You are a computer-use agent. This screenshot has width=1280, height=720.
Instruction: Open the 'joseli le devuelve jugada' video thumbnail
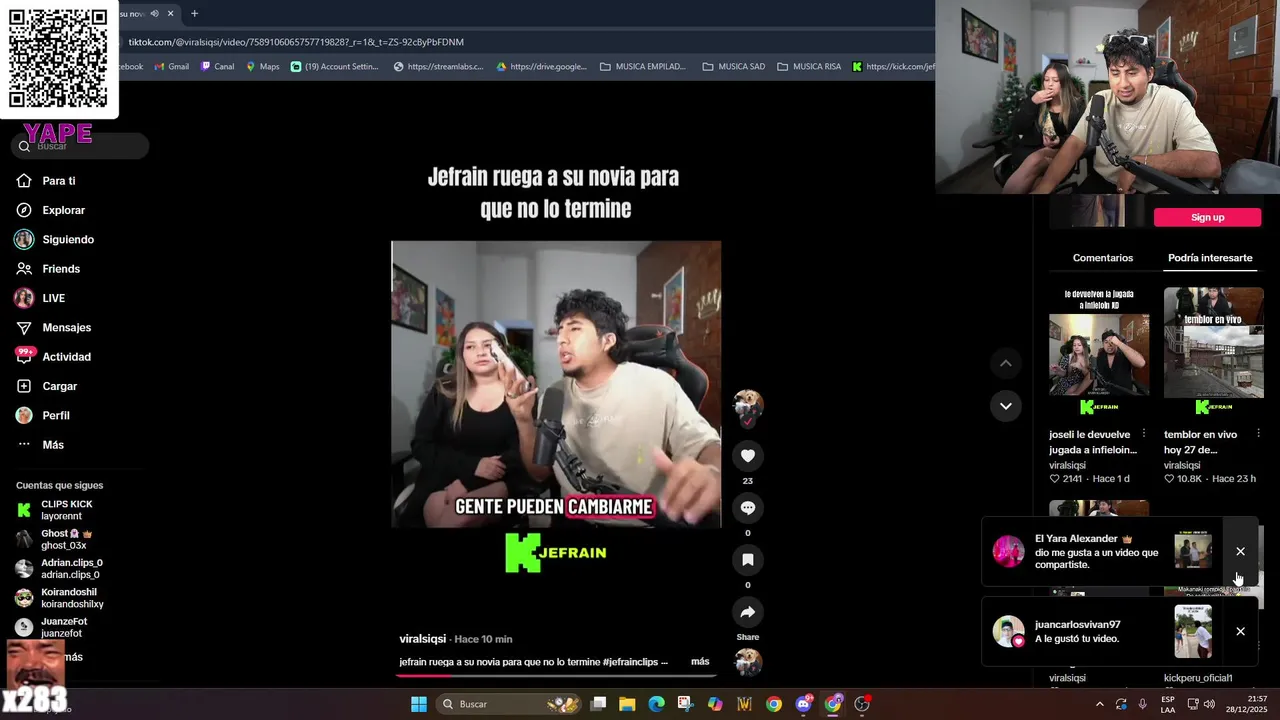pyautogui.click(x=1099, y=354)
